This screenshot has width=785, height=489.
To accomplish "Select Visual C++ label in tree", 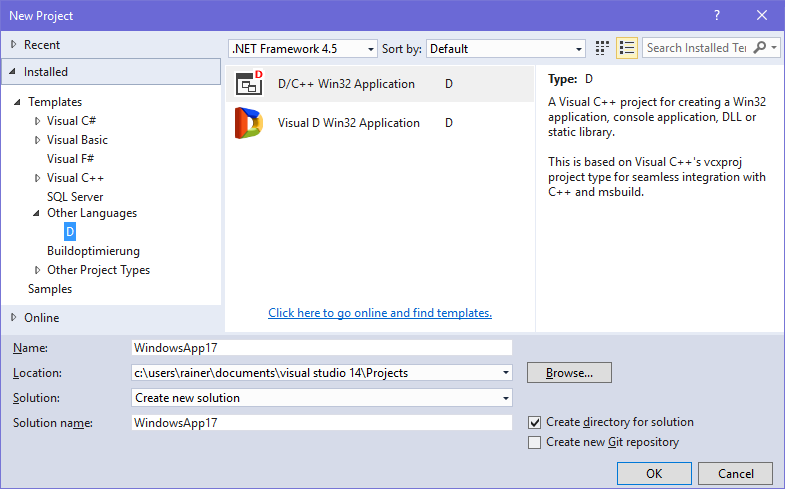I will 76,178.
